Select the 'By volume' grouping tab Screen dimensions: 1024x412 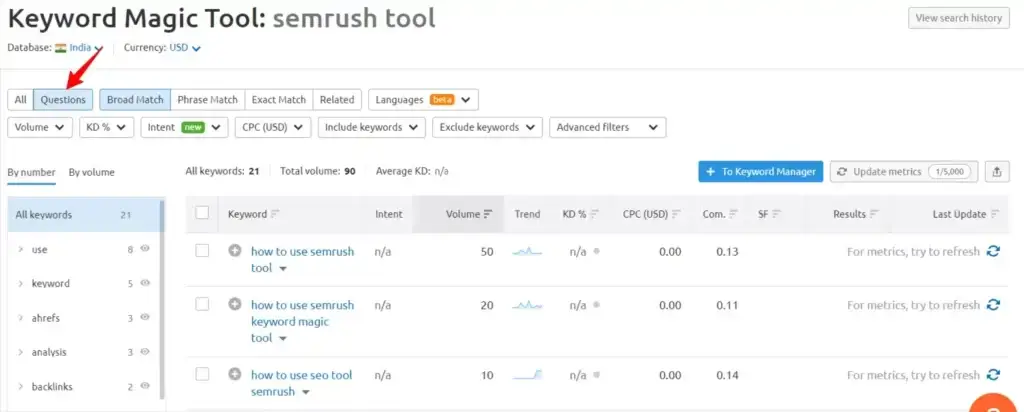[x=91, y=172]
